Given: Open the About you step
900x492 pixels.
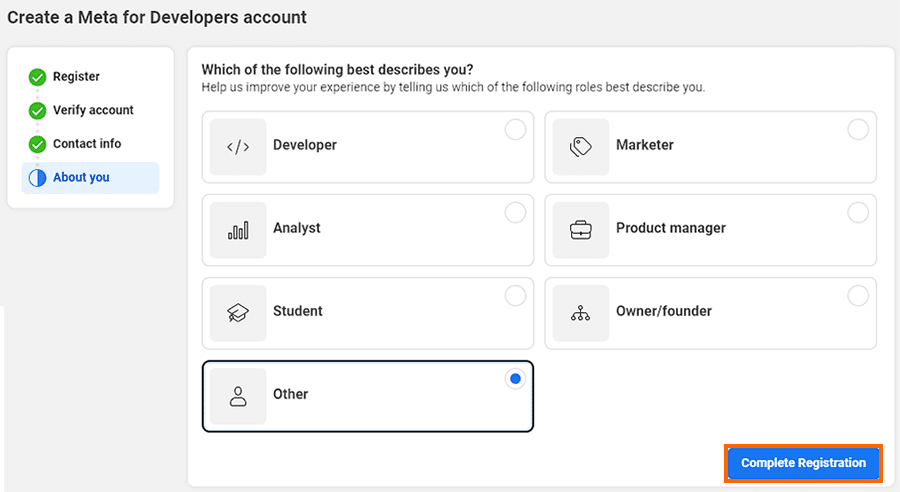Looking at the screenshot, I should coord(81,177).
